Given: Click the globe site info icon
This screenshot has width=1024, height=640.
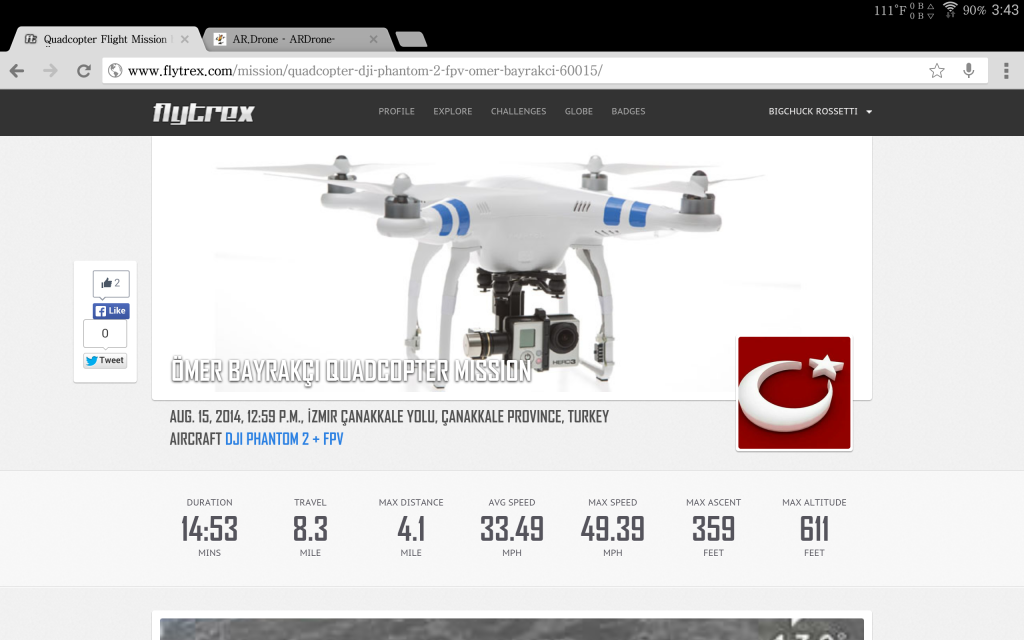Looking at the screenshot, I should [115, 71].
